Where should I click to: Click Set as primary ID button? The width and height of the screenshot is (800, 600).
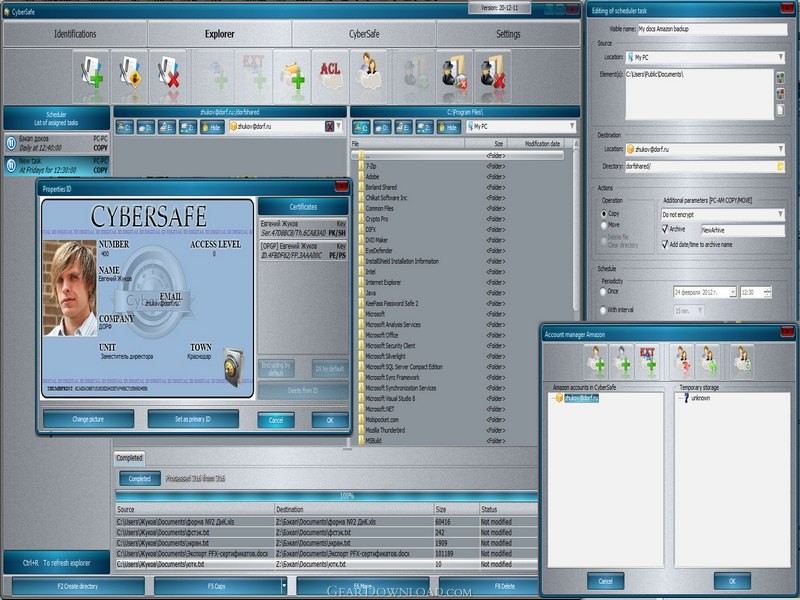[193, 419]
